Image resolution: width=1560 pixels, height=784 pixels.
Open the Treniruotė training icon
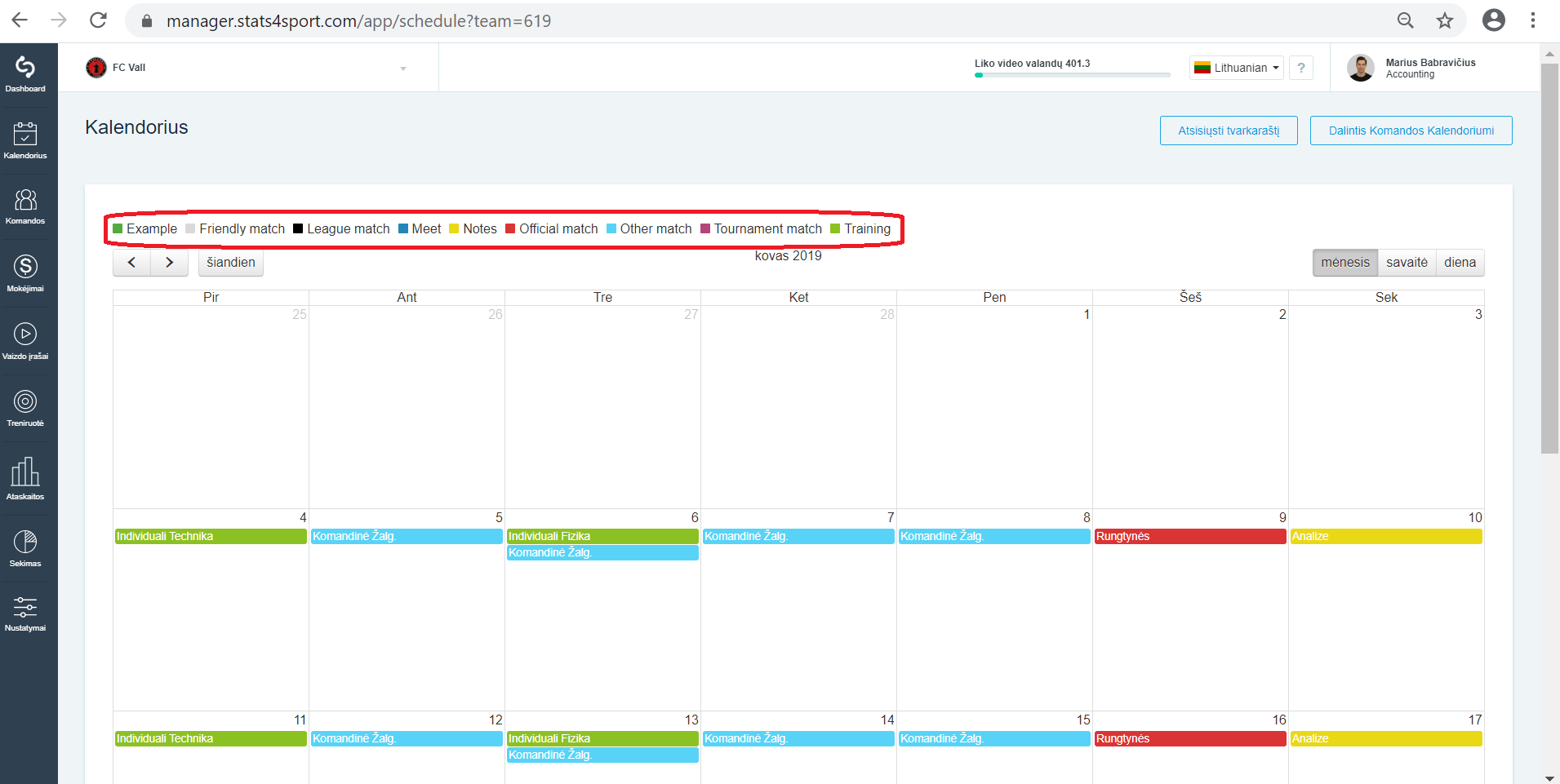pos(25,408)
